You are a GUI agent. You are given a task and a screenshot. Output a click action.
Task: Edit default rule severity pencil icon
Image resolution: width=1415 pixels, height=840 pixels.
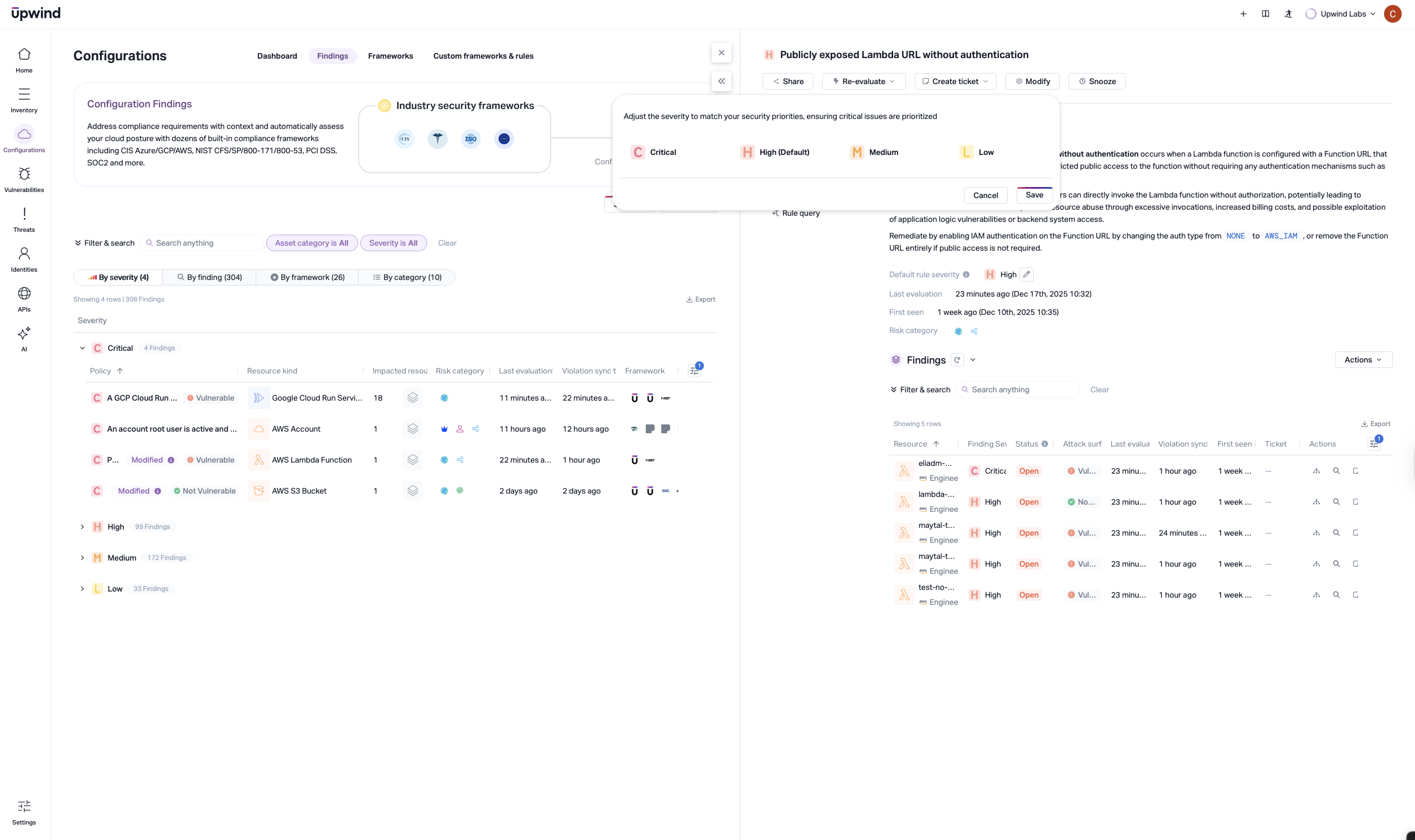coord(1026,274)
